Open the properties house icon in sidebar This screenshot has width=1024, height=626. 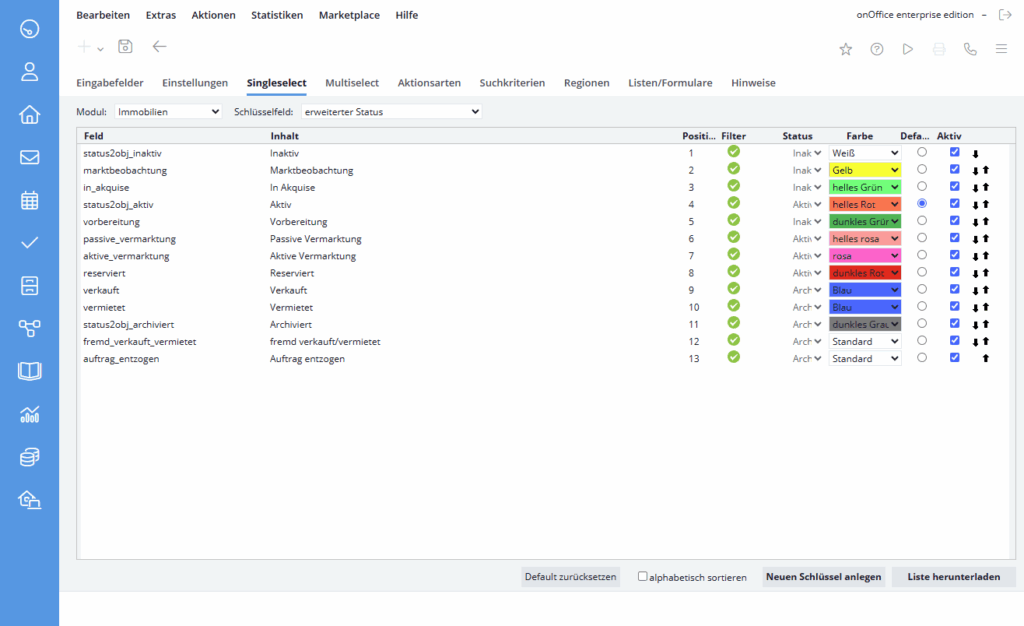point(29,114)
